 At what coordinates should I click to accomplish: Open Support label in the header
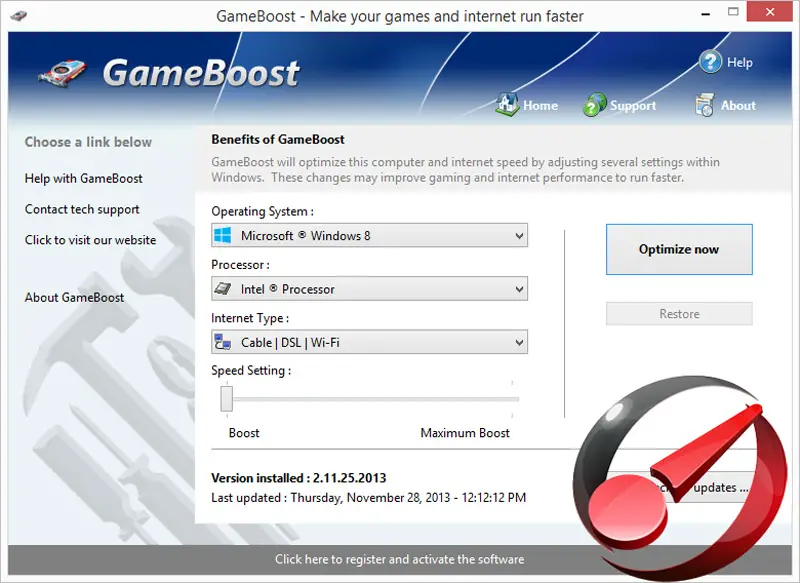coord(633,106)
